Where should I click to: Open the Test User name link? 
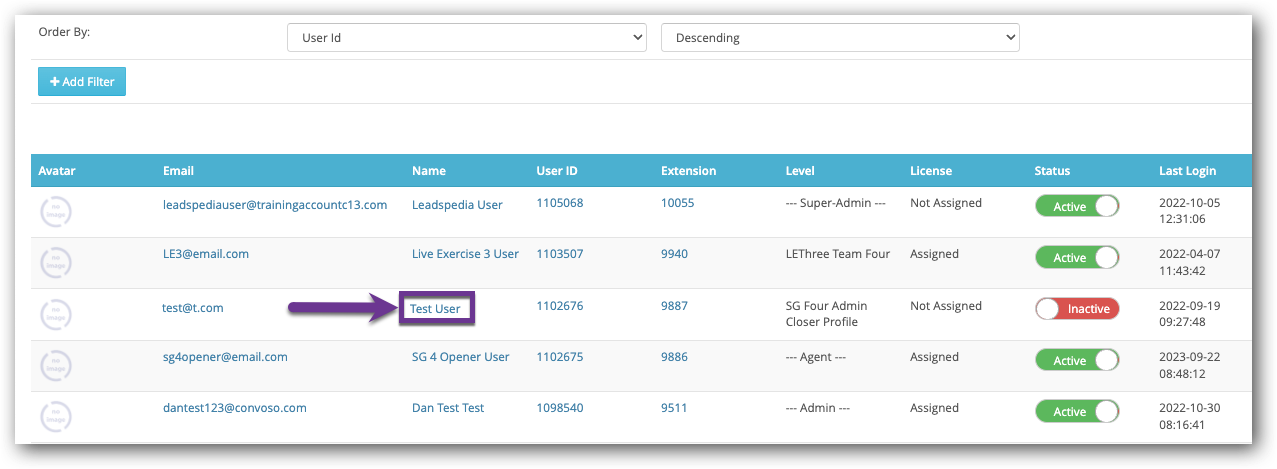tap(435, 308)
